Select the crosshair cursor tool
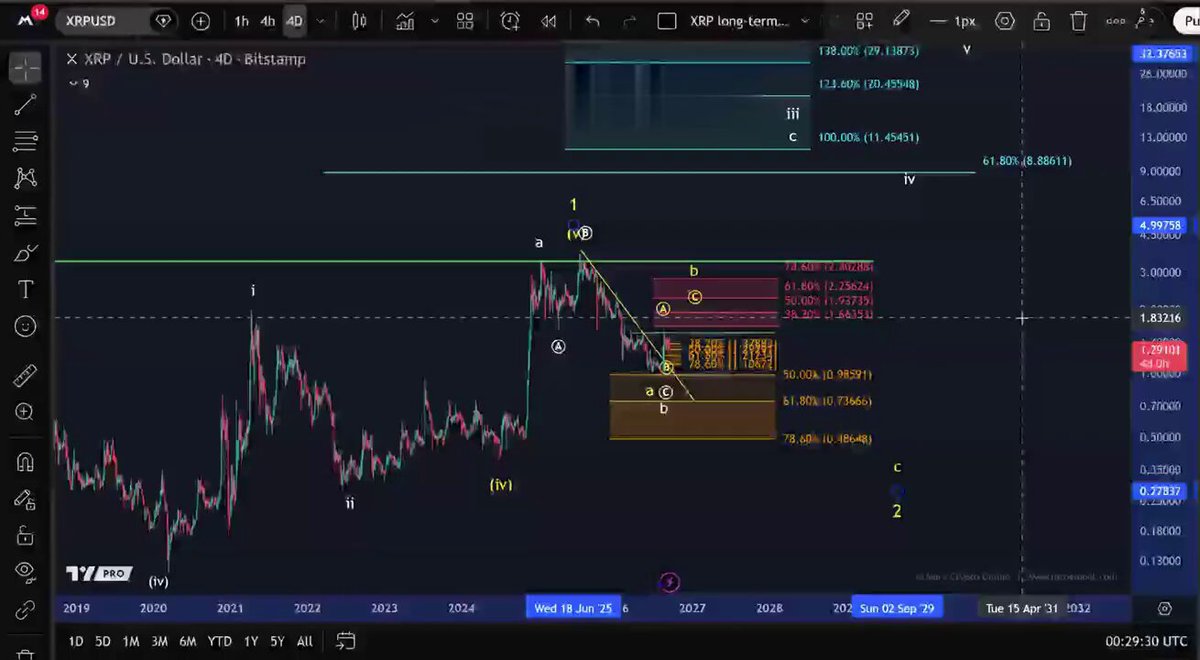Screen dimensions: 1200x660 click(x=26, y=67)
